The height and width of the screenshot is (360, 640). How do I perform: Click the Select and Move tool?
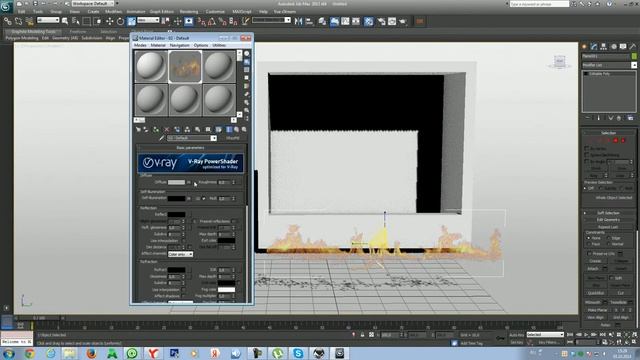[109, 21]
